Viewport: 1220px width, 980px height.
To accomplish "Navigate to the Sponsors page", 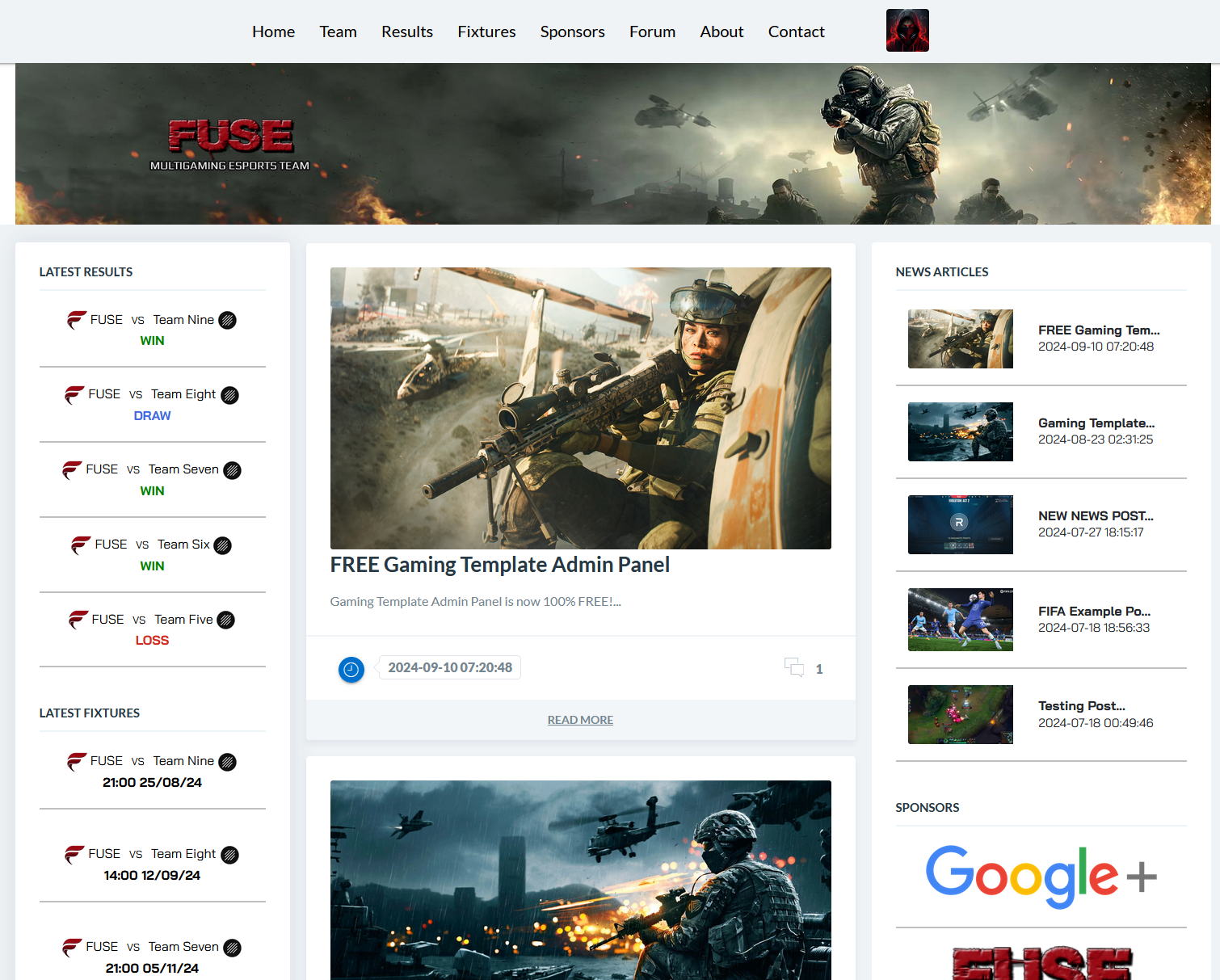I will point(572,32).
